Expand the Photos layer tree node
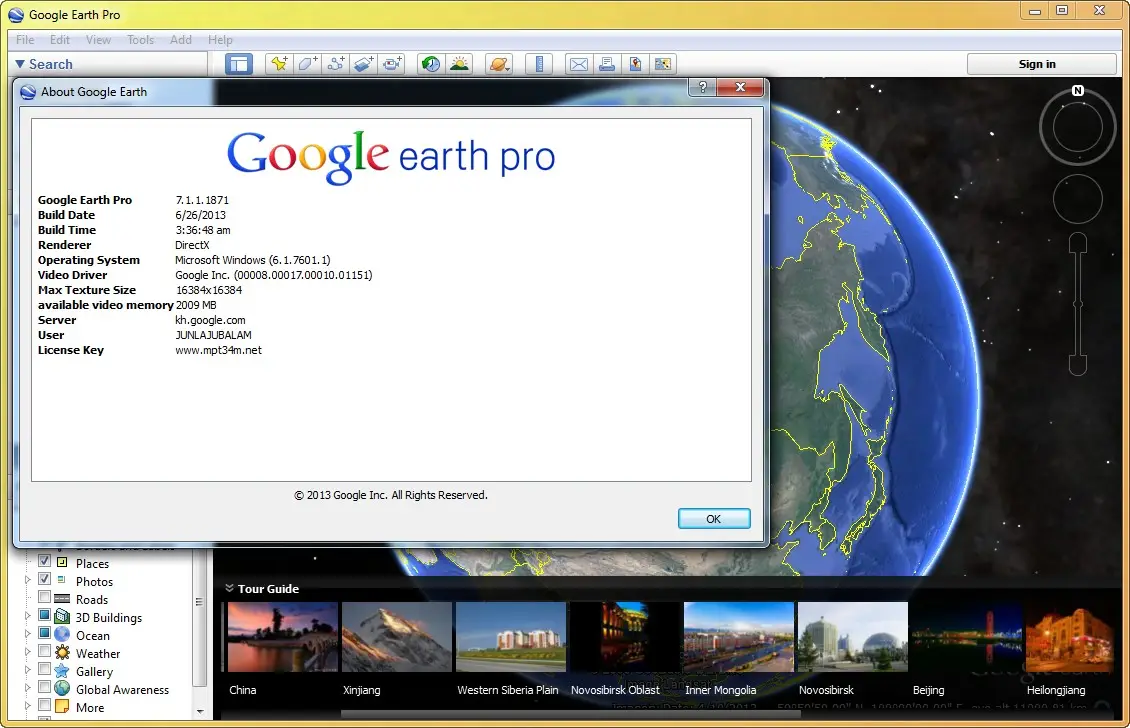The width and height of the screenshot is (1130, 728). [28, 580]
